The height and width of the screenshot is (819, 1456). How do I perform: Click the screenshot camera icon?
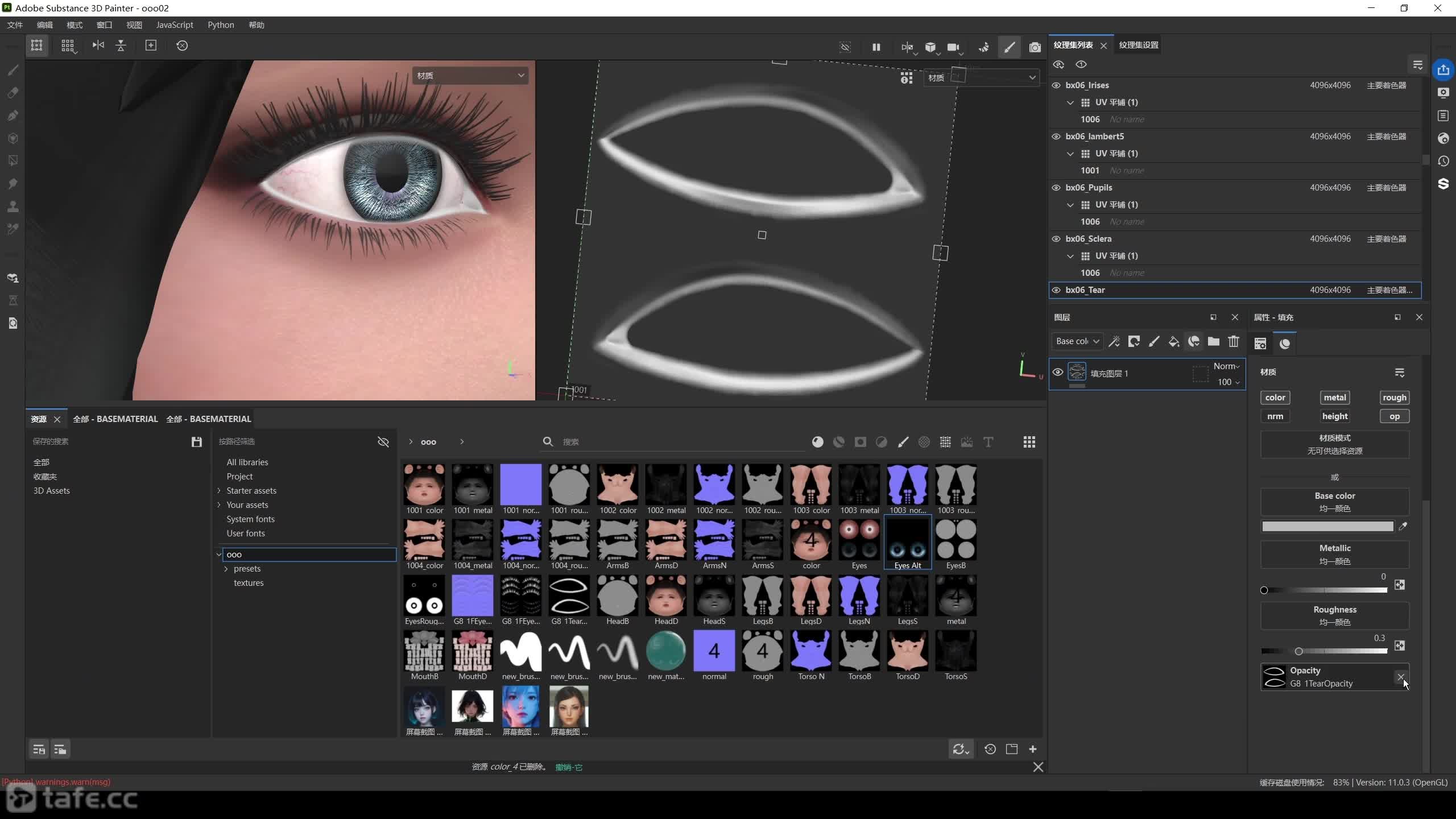pyautogui.click(x=1035, y=47)
